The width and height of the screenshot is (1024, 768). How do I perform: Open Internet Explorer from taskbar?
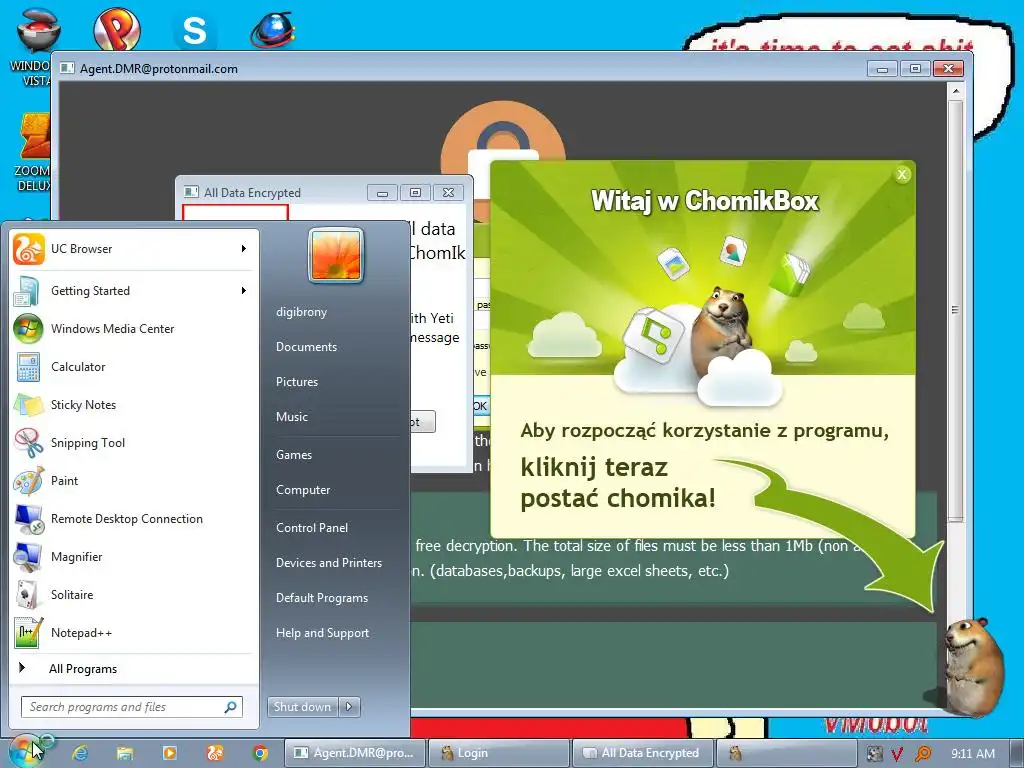tap(80, 753)
